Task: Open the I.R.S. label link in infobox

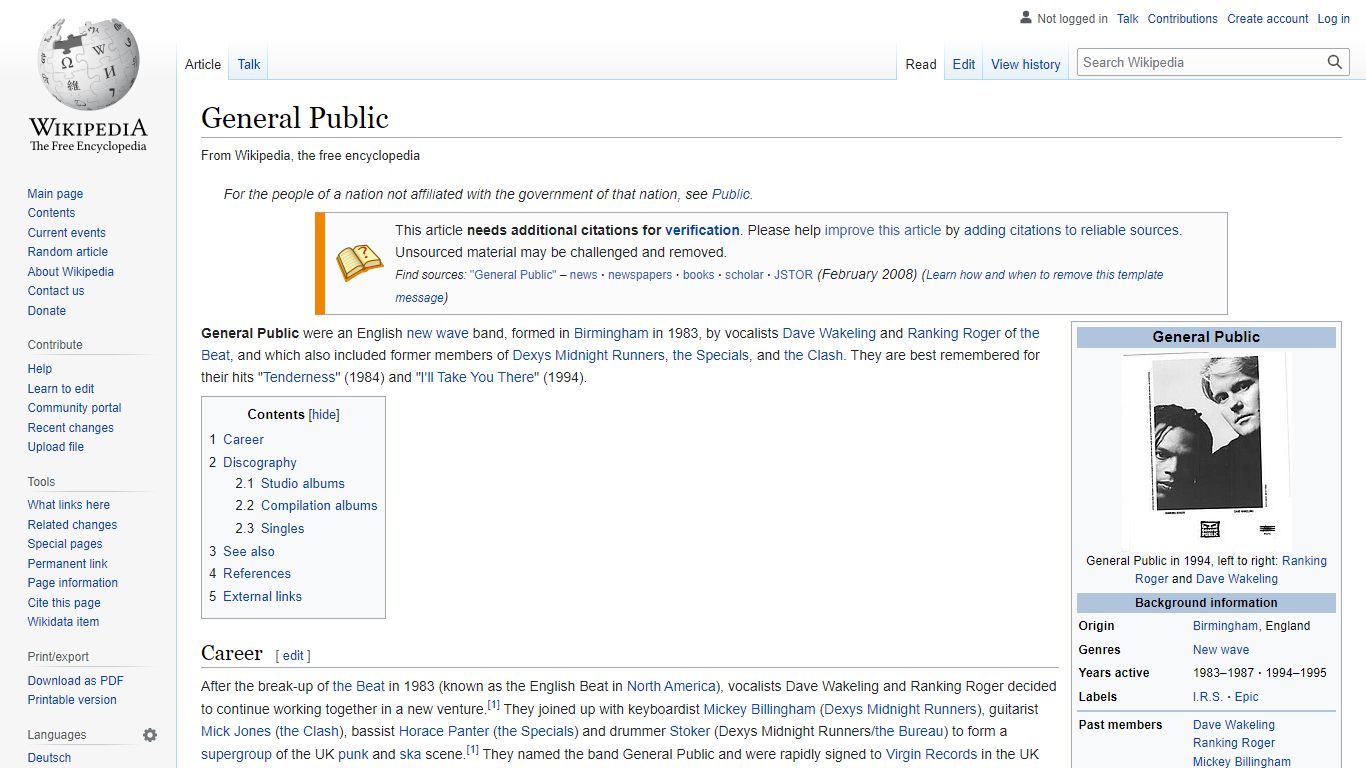Action: point(1207,697)
